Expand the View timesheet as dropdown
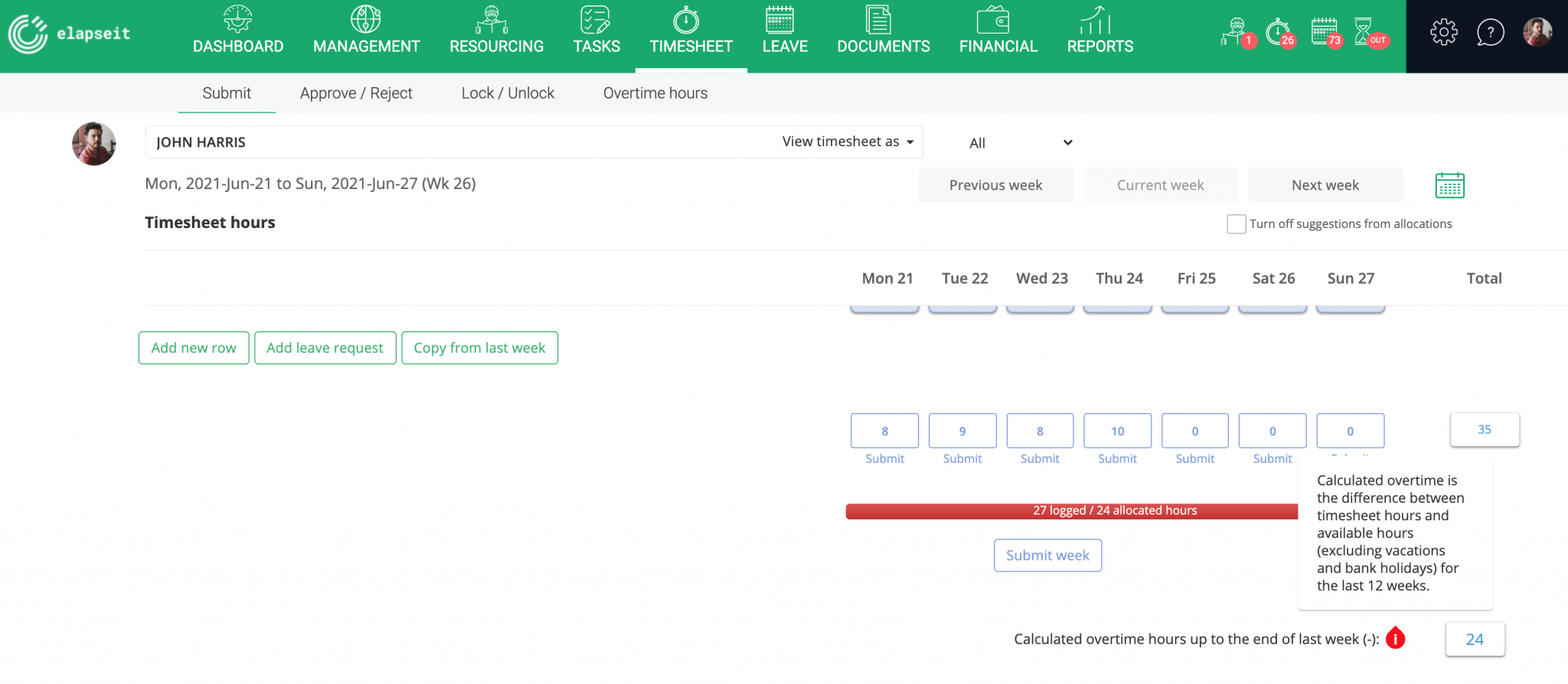1568x684 pixels. tap(848, 142)
